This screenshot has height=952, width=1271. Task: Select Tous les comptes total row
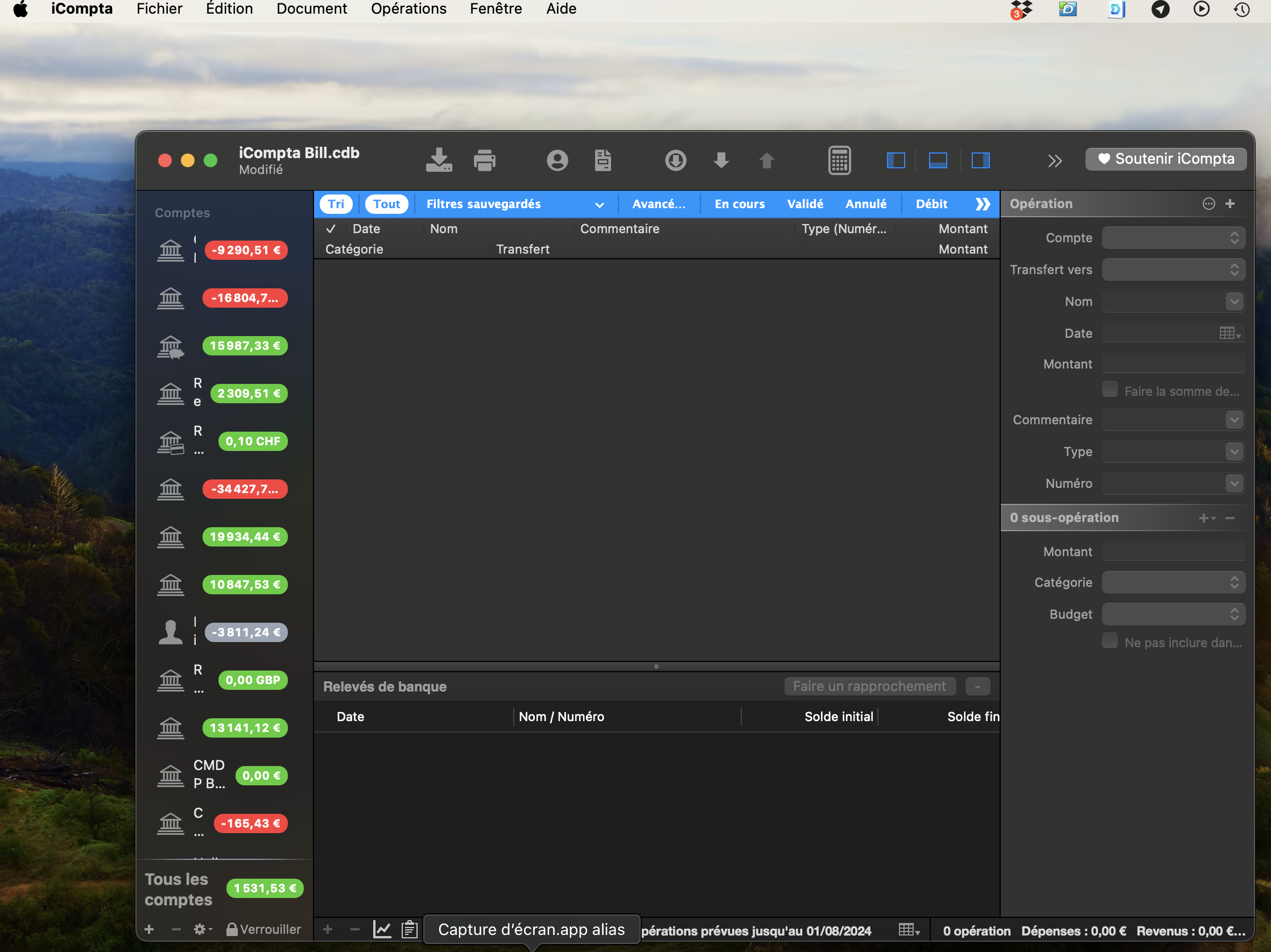[x=224, y=889]
